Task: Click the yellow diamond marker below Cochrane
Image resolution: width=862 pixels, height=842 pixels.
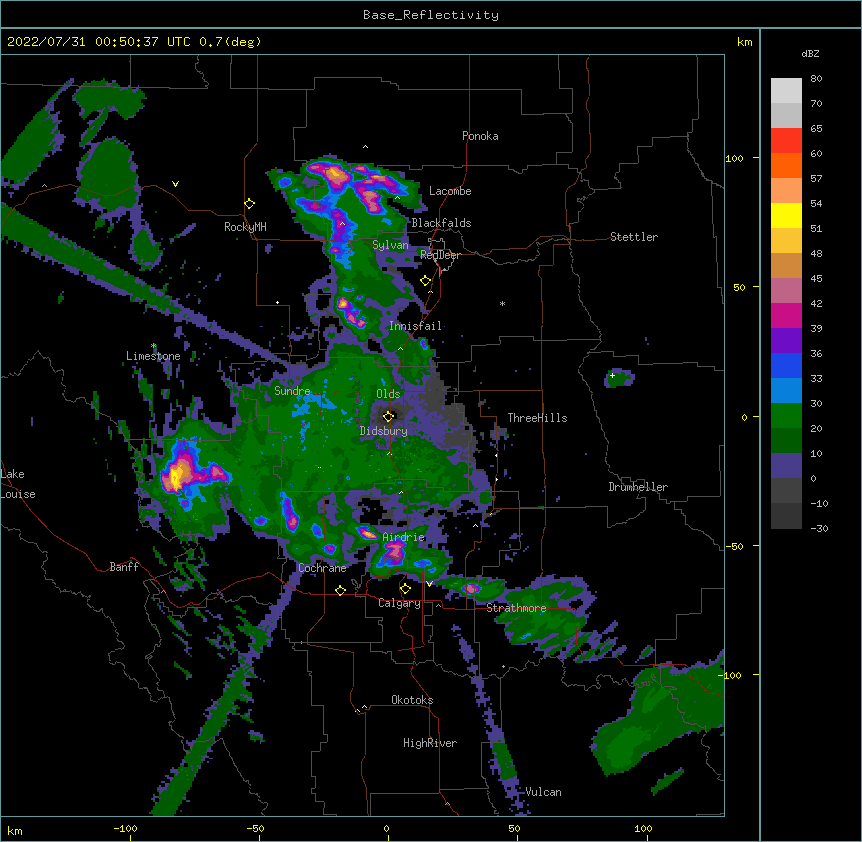Action: pos(340,590)
